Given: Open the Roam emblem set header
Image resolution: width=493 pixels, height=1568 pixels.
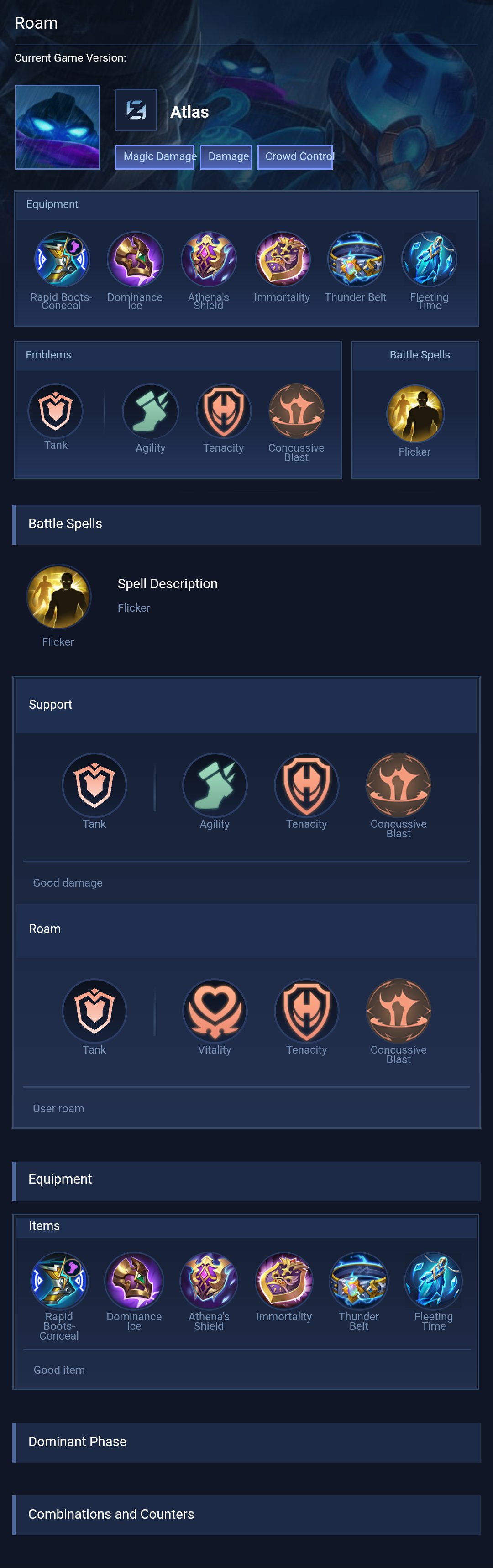Looking at the screenshot, I should (246, 930).
